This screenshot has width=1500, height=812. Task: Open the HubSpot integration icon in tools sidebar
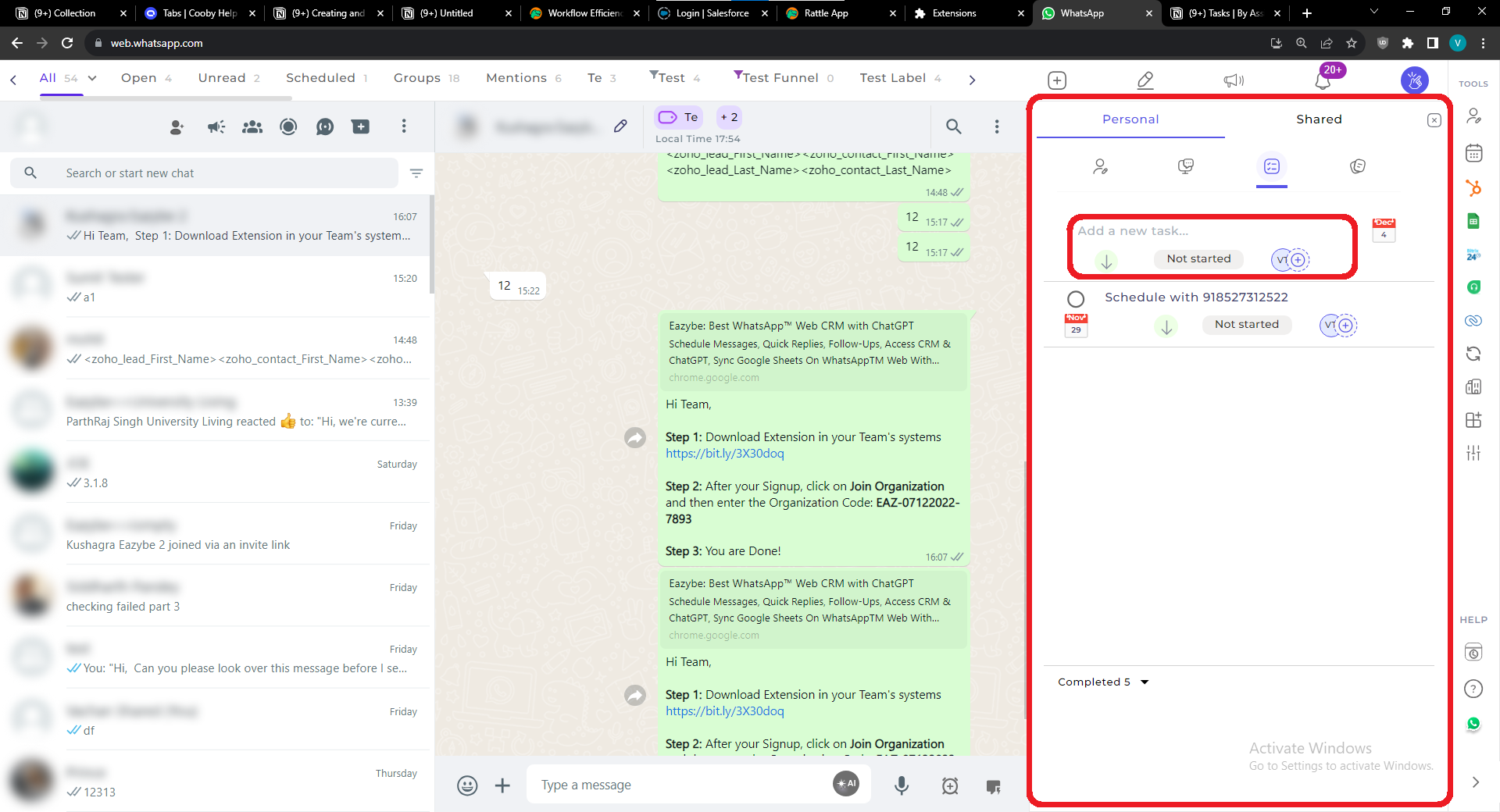1473,187
